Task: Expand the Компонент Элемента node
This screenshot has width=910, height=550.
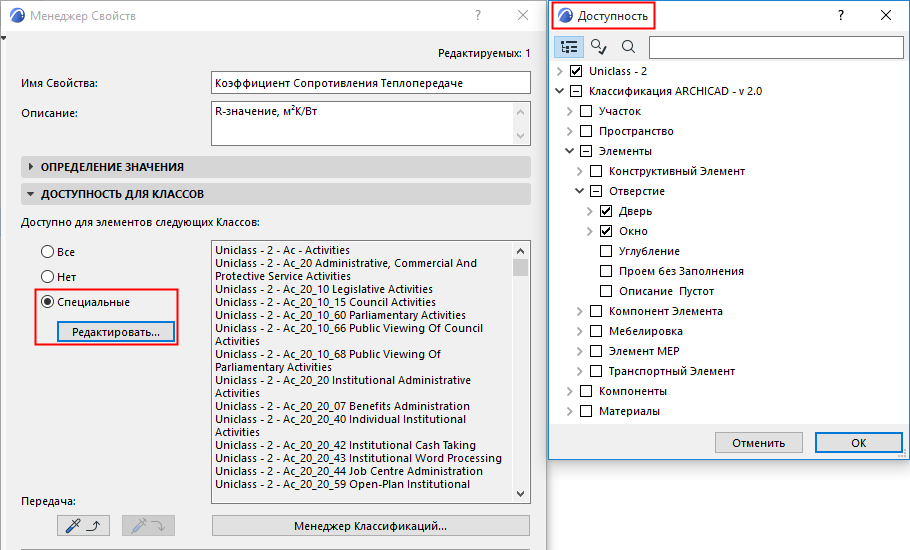Action: click(x=579, y=311)
